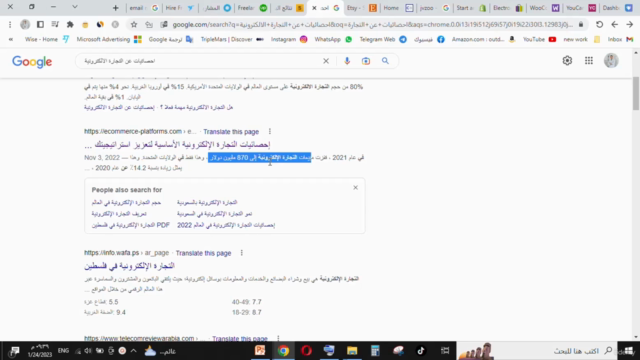This screenshot has height=360, width=640.
Task: Switch to the Home tab
Action: 398,8
